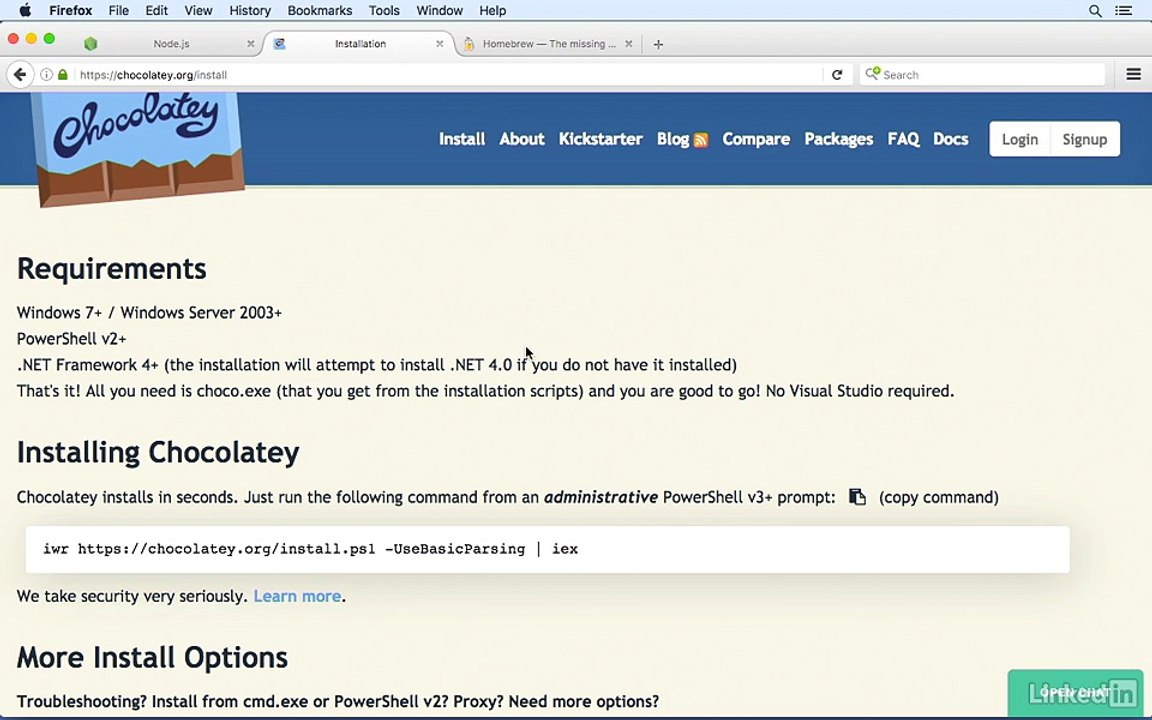Focus the browser Search field
This screenshot has width=1152, height=720.
point(982,74)
